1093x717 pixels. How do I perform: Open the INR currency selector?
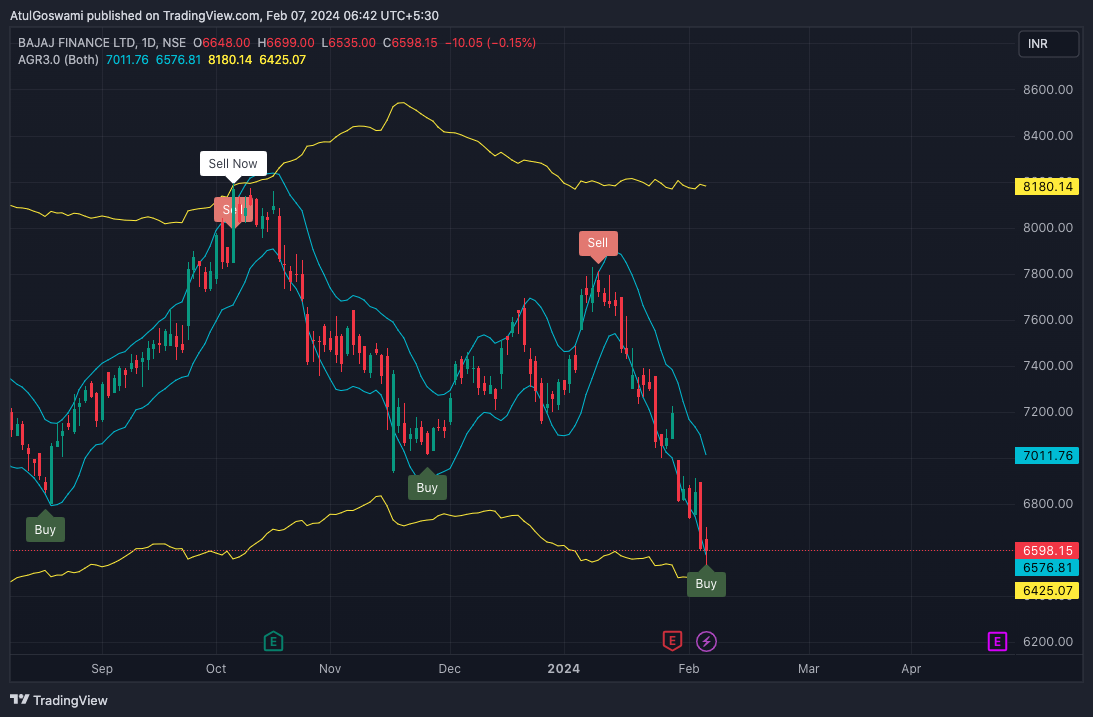click(1048, 44)
